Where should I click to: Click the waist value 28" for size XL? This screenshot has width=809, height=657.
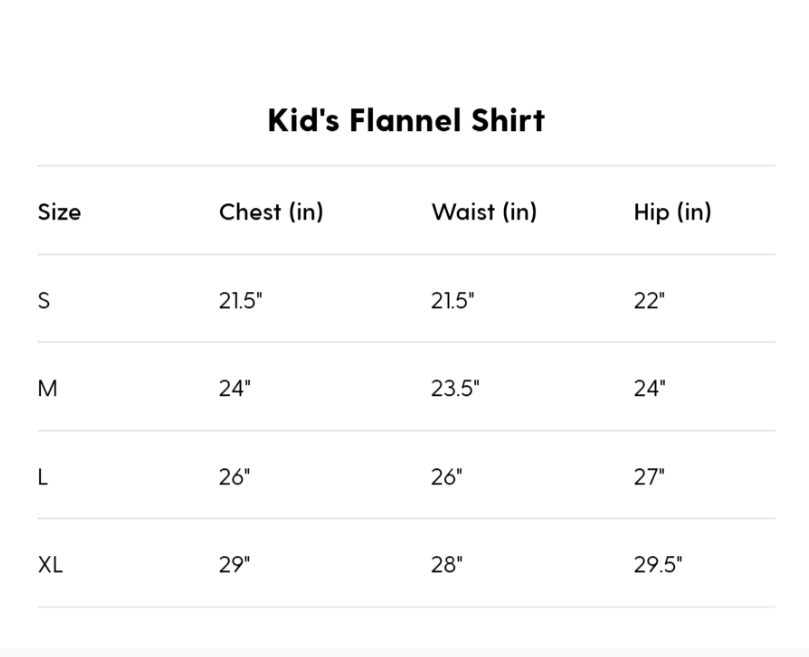pos(447,564)
